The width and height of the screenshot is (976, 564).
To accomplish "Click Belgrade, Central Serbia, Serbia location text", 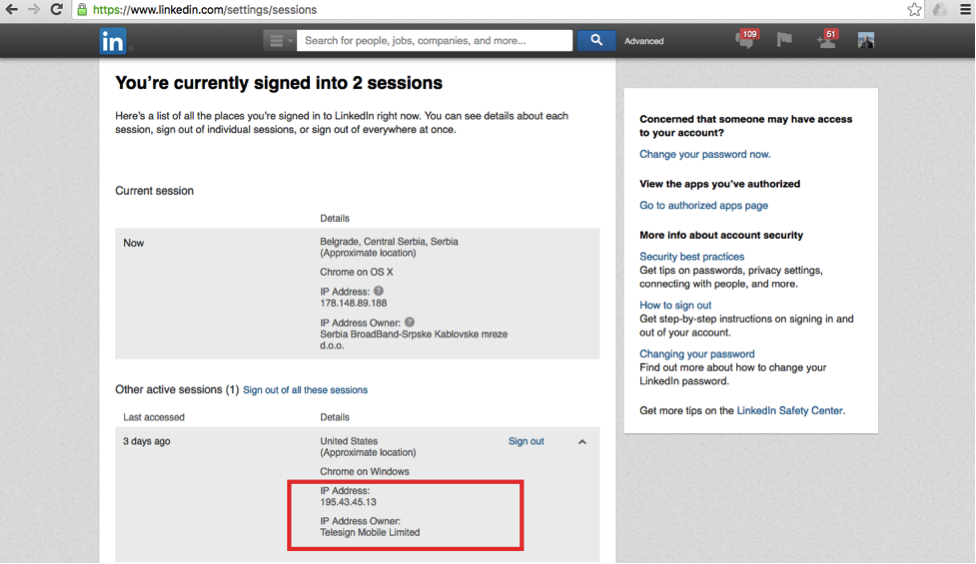I will point(389,241).
